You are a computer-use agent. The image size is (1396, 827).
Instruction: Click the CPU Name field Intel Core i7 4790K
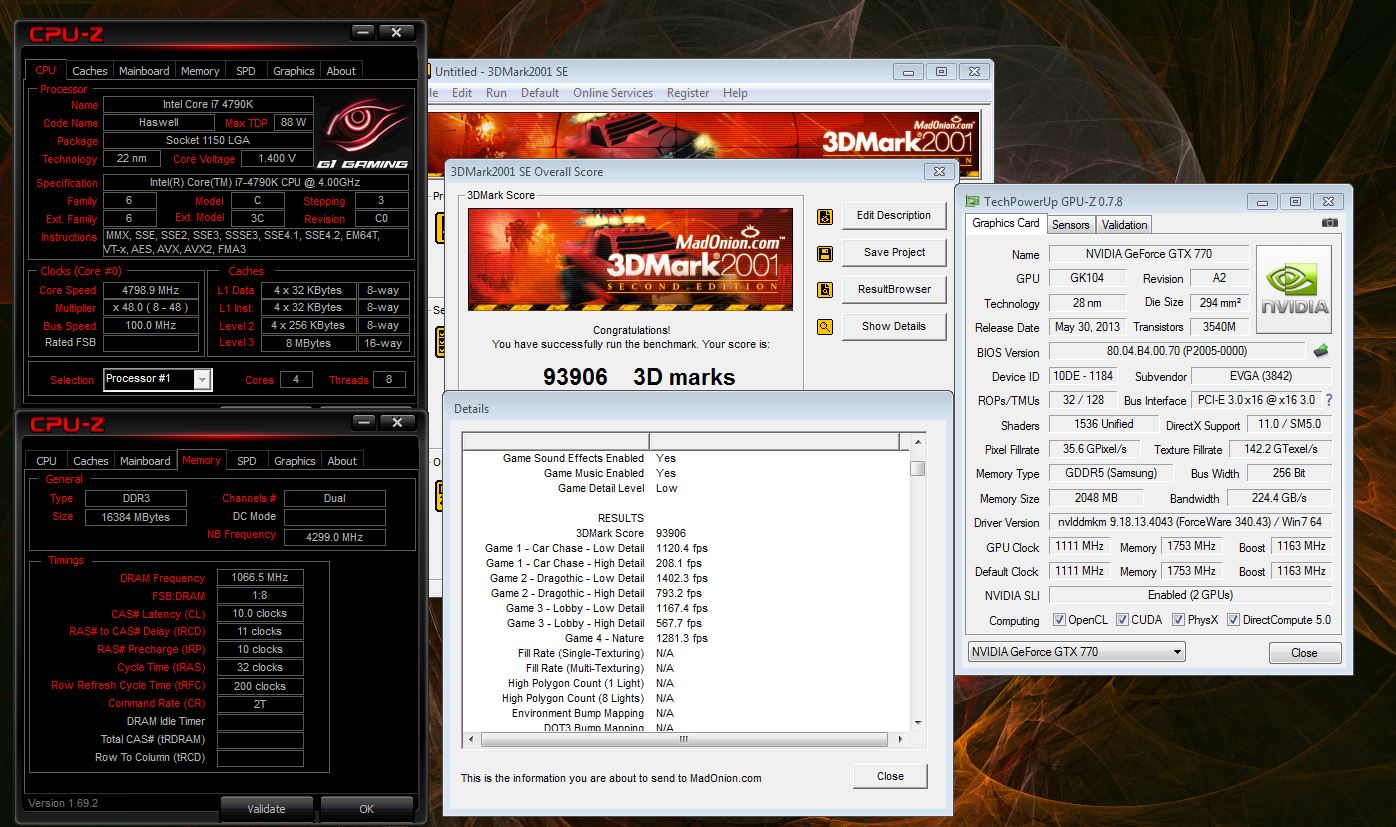[208, 105]
